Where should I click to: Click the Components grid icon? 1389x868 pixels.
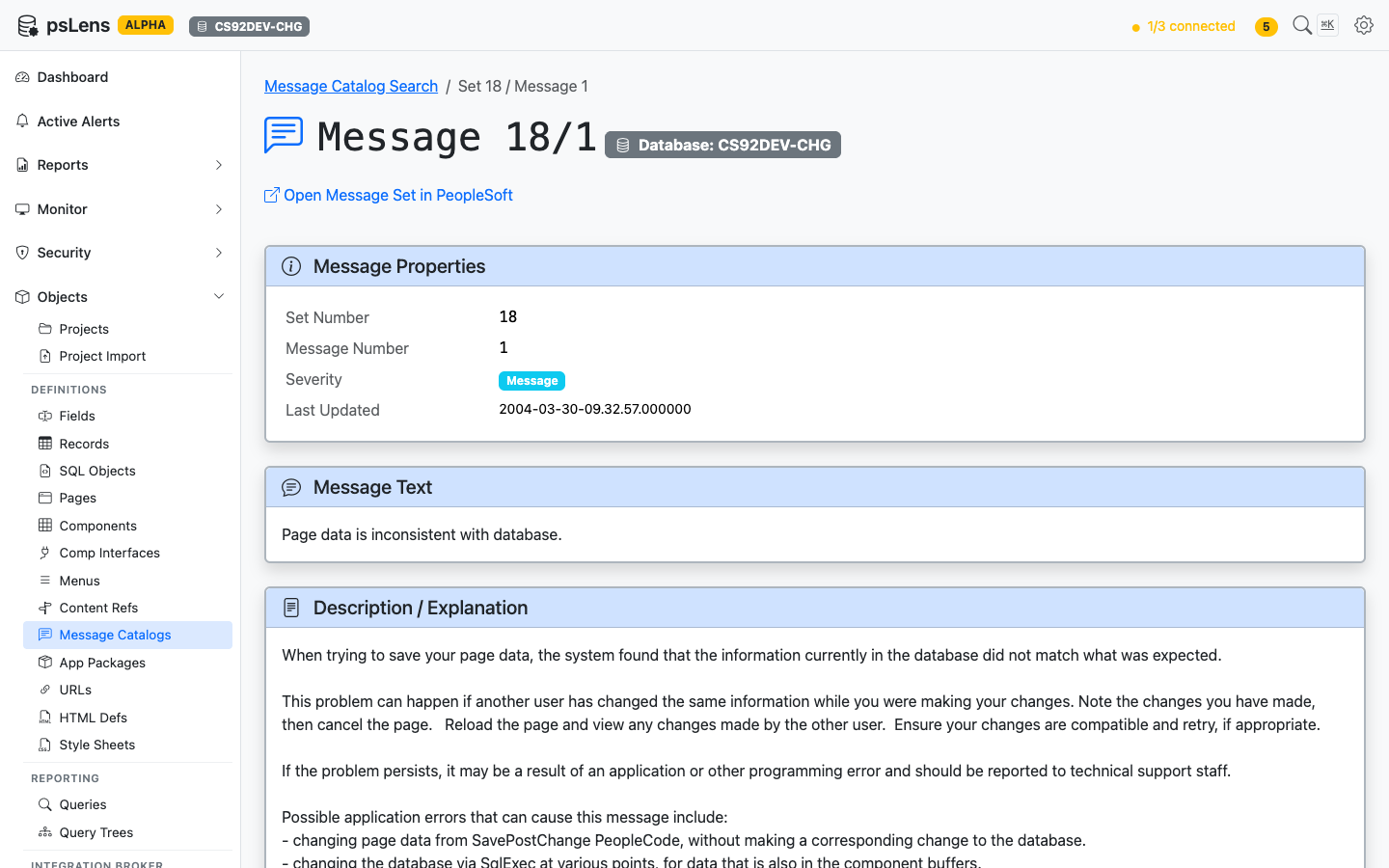[x=45, y=526]
